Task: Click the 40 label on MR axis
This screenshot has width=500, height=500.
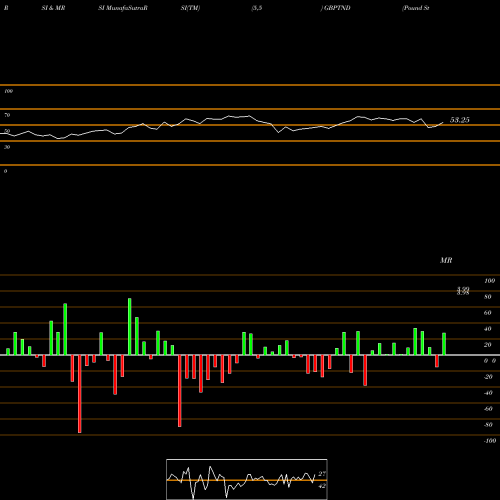Action: pos(488,329)
